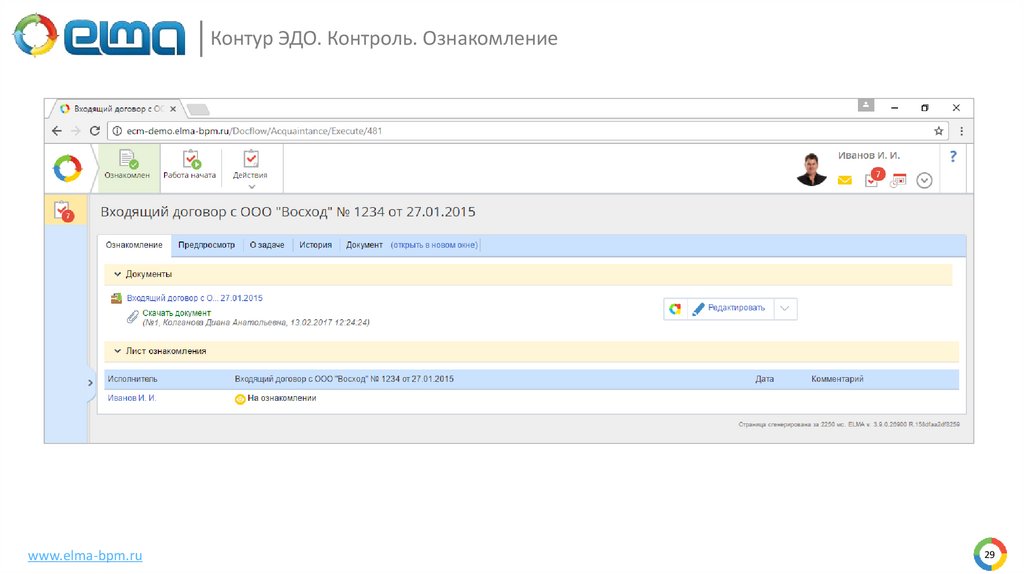The width and height of the screenshot is (1024, 574).
Task: Switch to the История tab
Action: pos(315,245)
